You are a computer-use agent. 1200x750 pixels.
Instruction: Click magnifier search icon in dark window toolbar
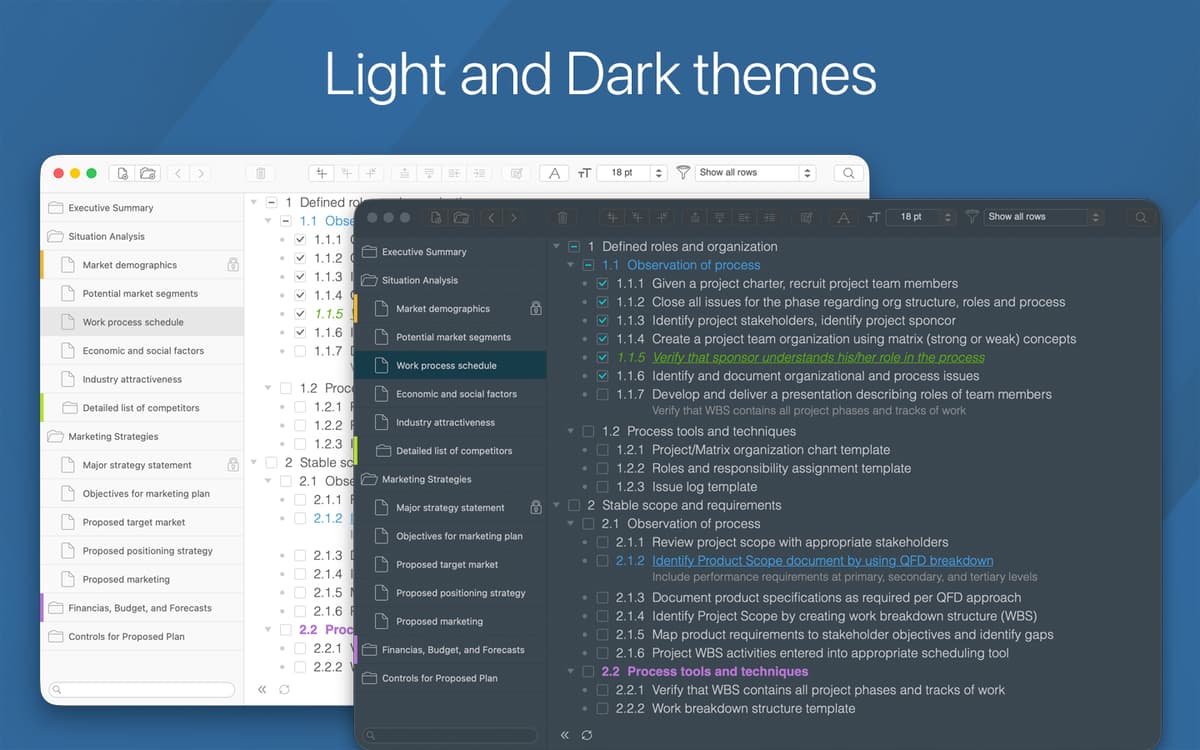click(x=1140, y=217)
